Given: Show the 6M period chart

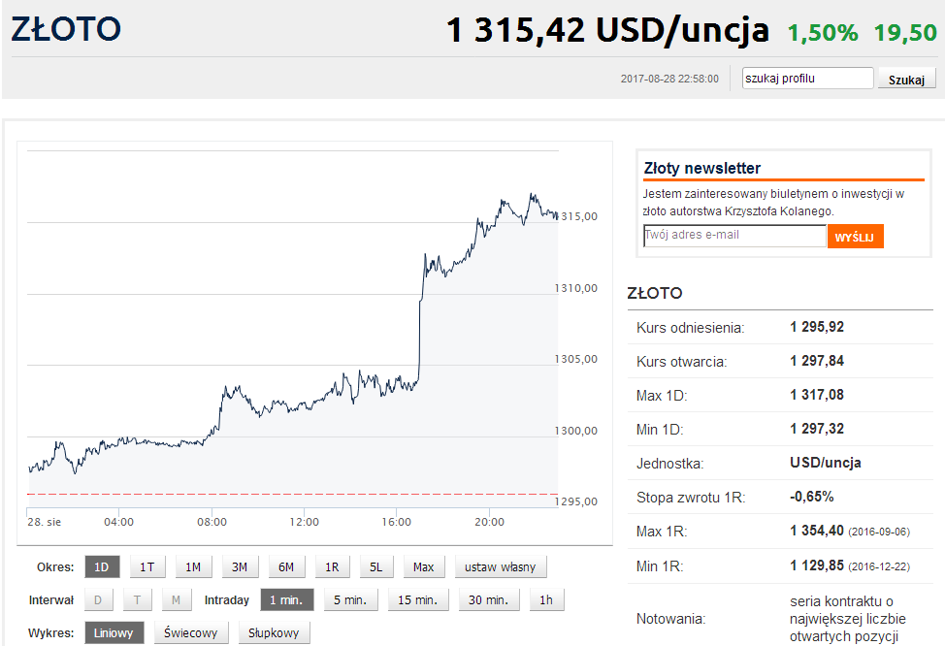Looking at the screenshot, I should (x=286, y=567).
